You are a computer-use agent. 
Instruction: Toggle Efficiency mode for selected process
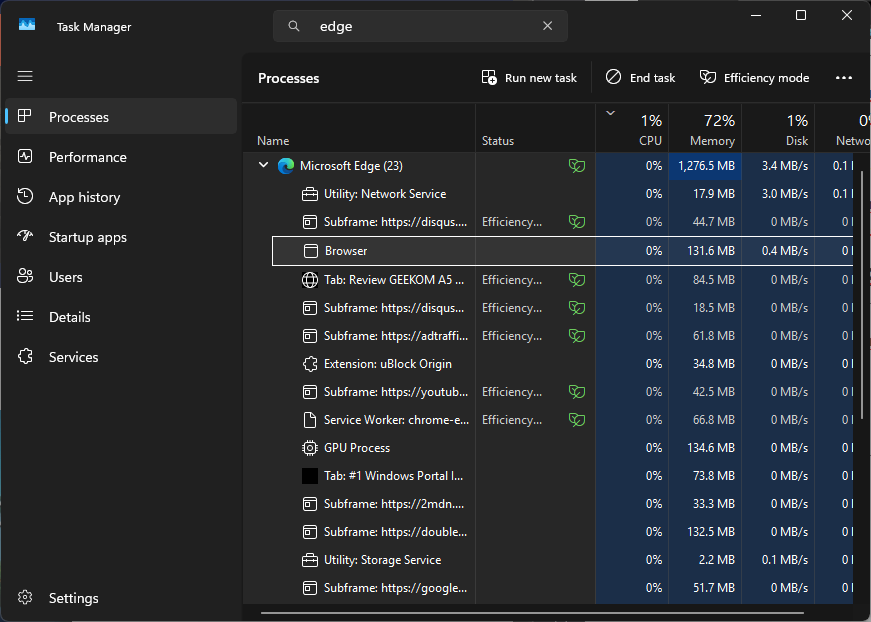click(754, 78)
